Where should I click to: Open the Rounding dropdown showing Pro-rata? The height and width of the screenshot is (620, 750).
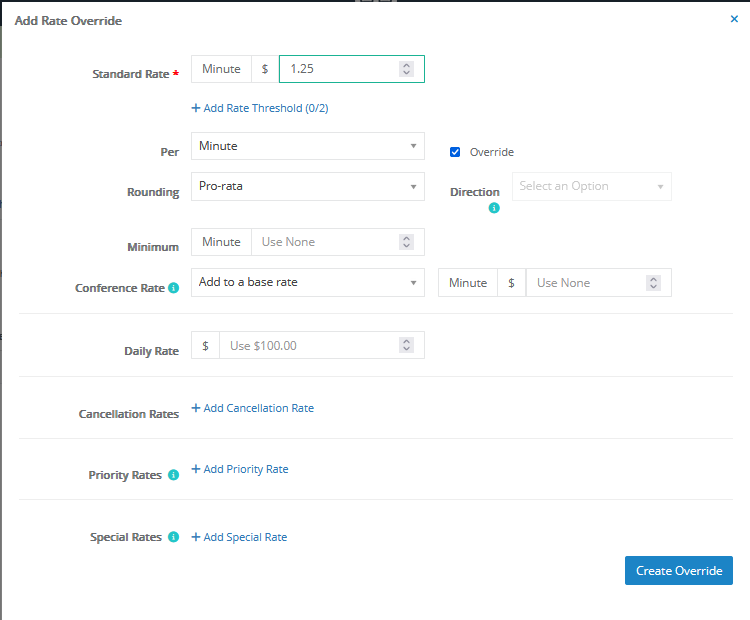tap(307, 186)
